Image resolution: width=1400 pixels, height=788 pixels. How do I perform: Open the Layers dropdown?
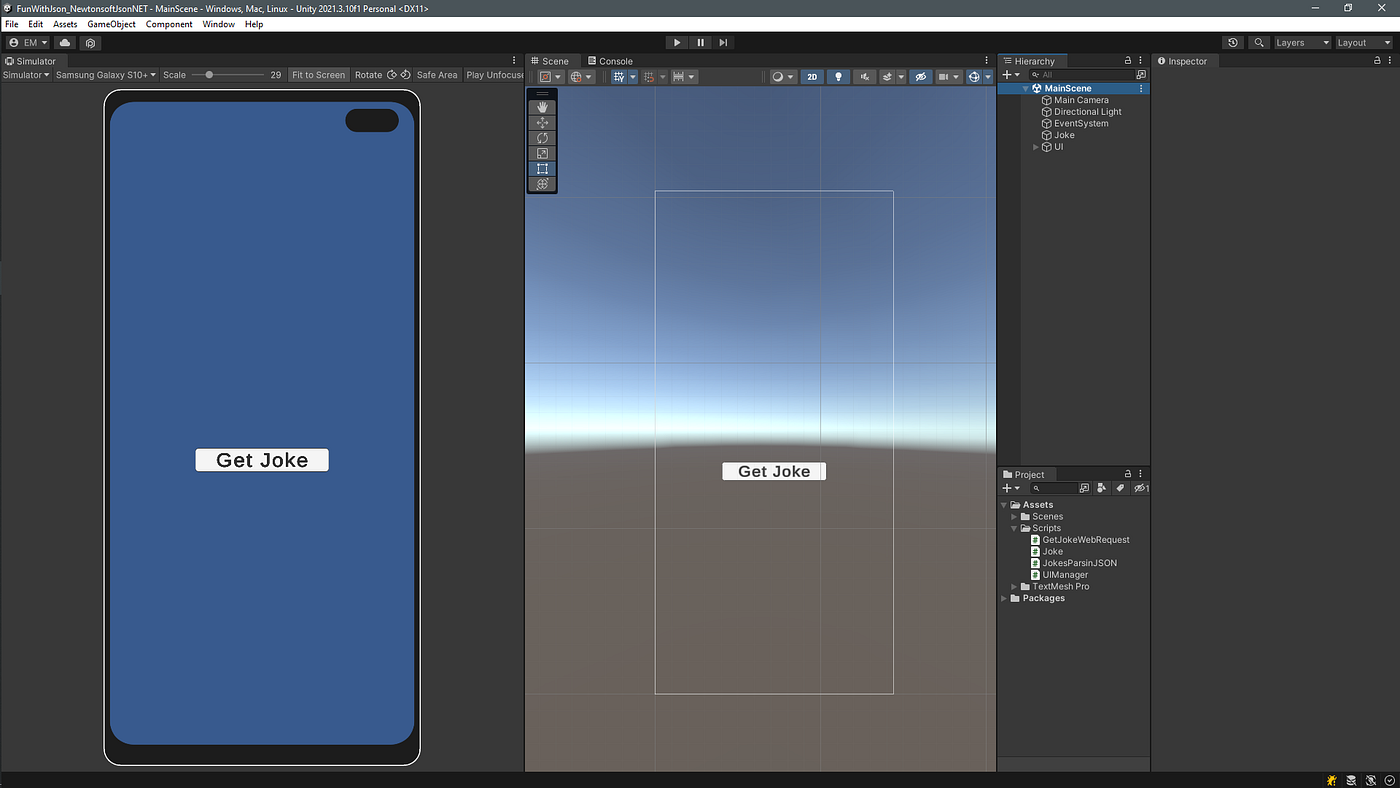[1301, 42]
